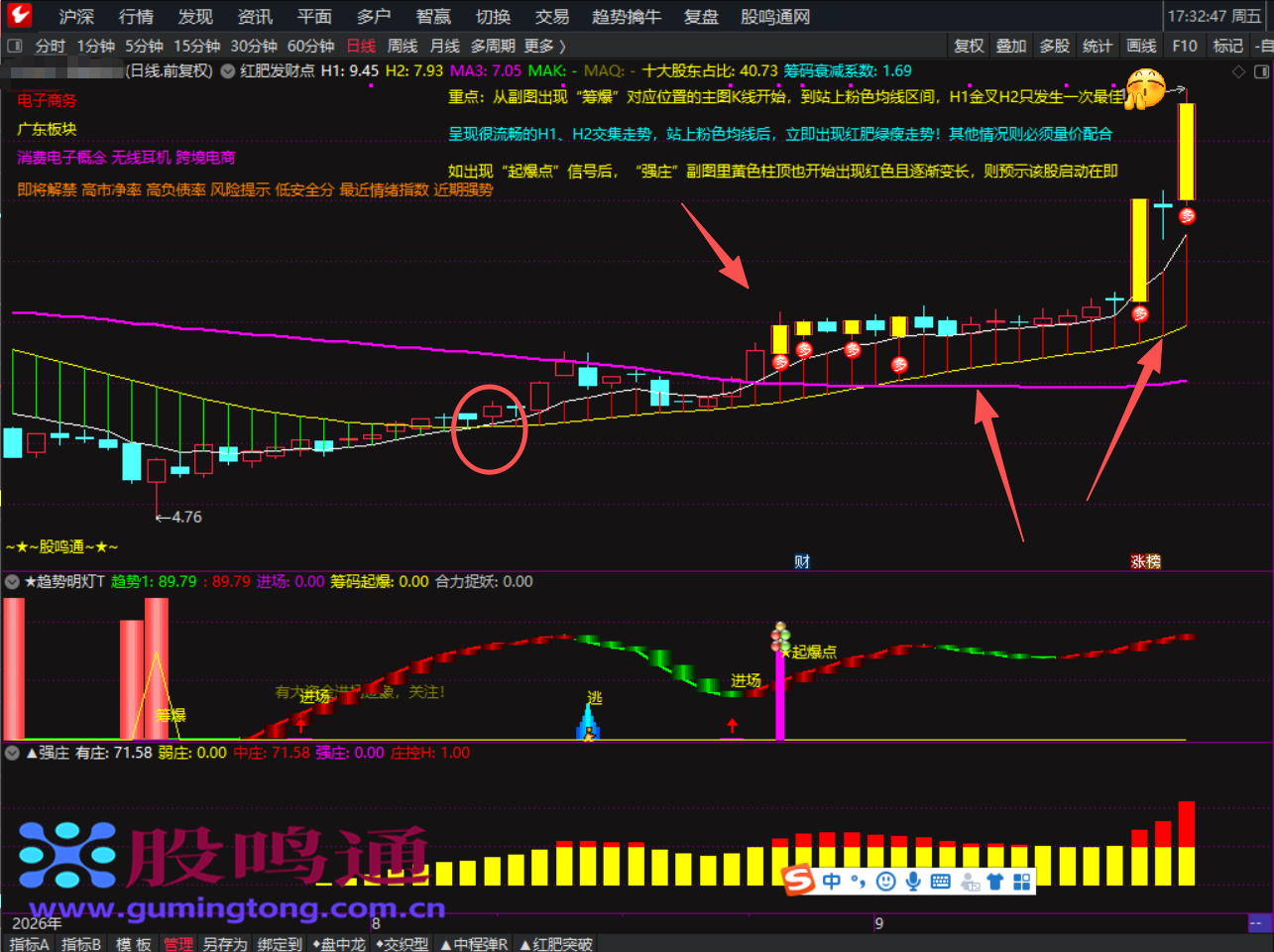Open the 趋势擒牛 menu

(626, 17)
